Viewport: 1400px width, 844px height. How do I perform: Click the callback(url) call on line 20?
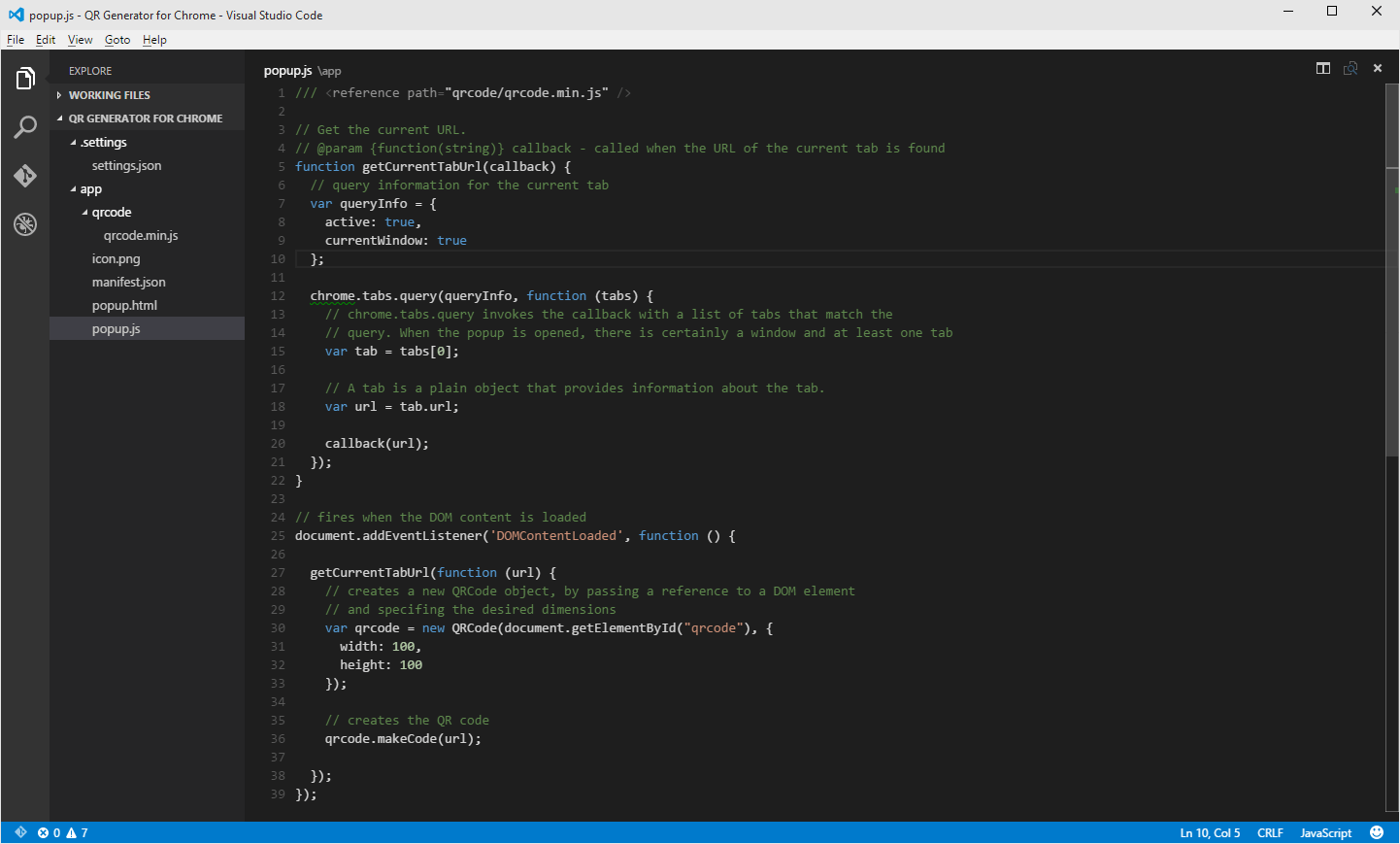[377, 443]
